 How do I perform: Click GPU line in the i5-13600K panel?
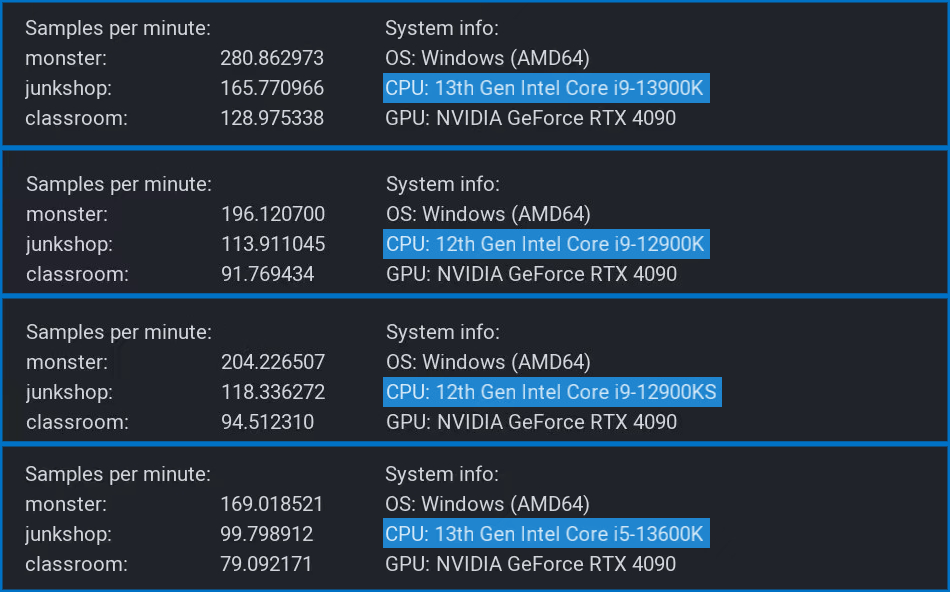531,564
